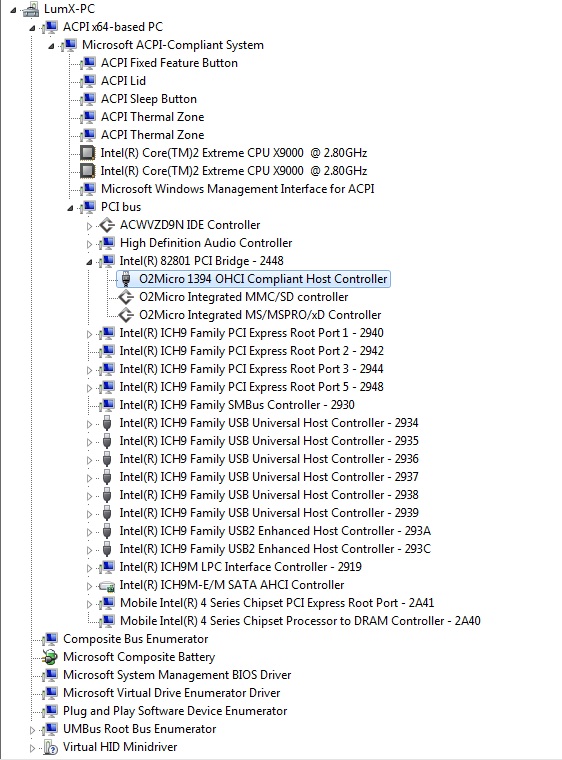Click the O2Micro Integrated MMC/SD controller icon
Viewport: 562px width, 760px height.
click(x=126, y=297)
